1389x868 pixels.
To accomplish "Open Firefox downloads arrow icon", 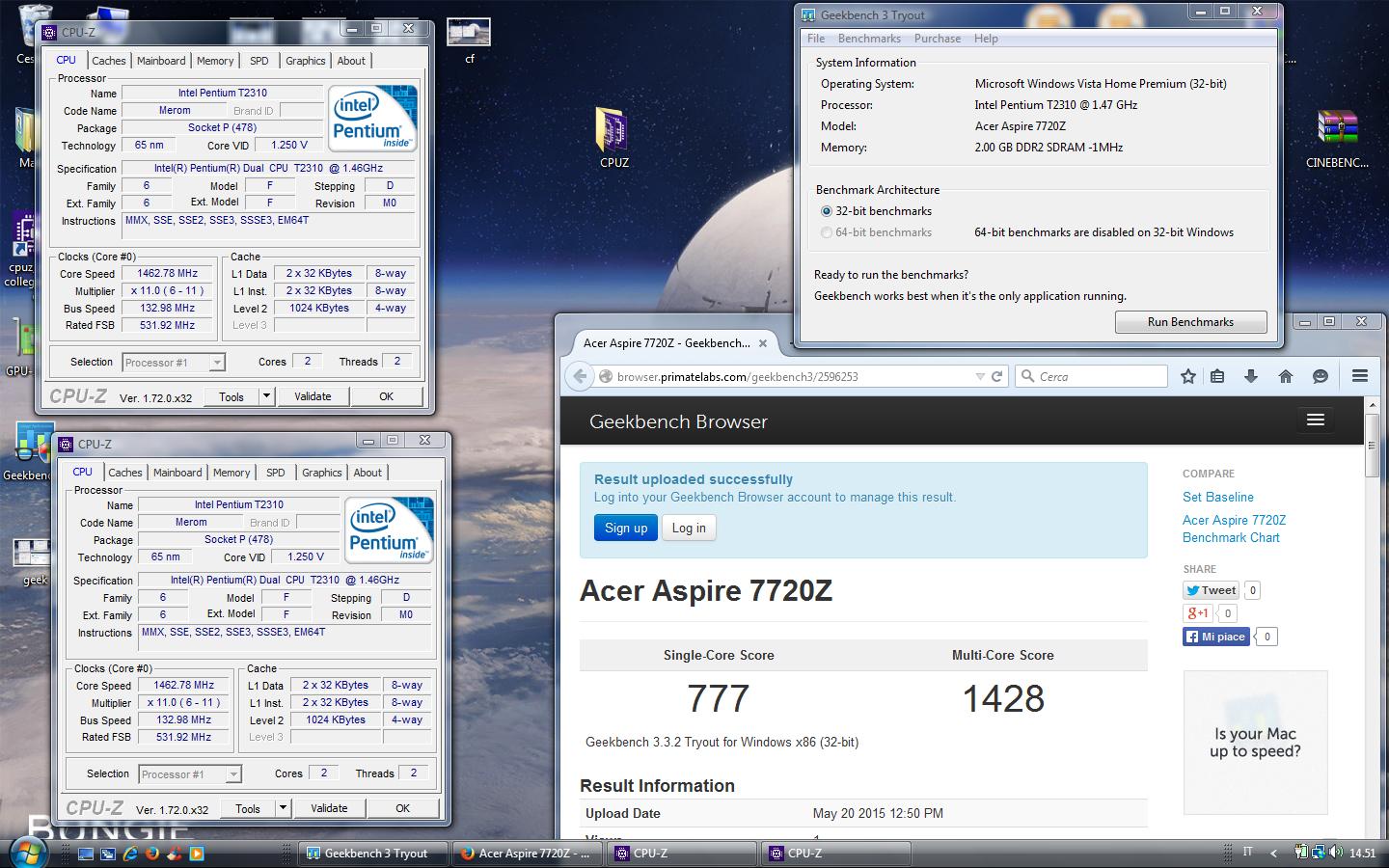I will click(x=1251, y=376).
